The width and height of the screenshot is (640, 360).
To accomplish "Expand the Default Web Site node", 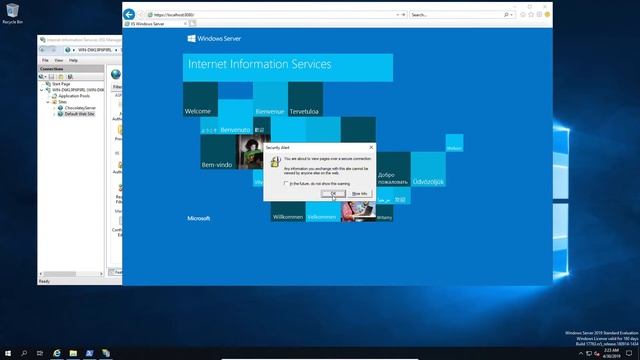I will pyautogui.click(x=54, y=114).
